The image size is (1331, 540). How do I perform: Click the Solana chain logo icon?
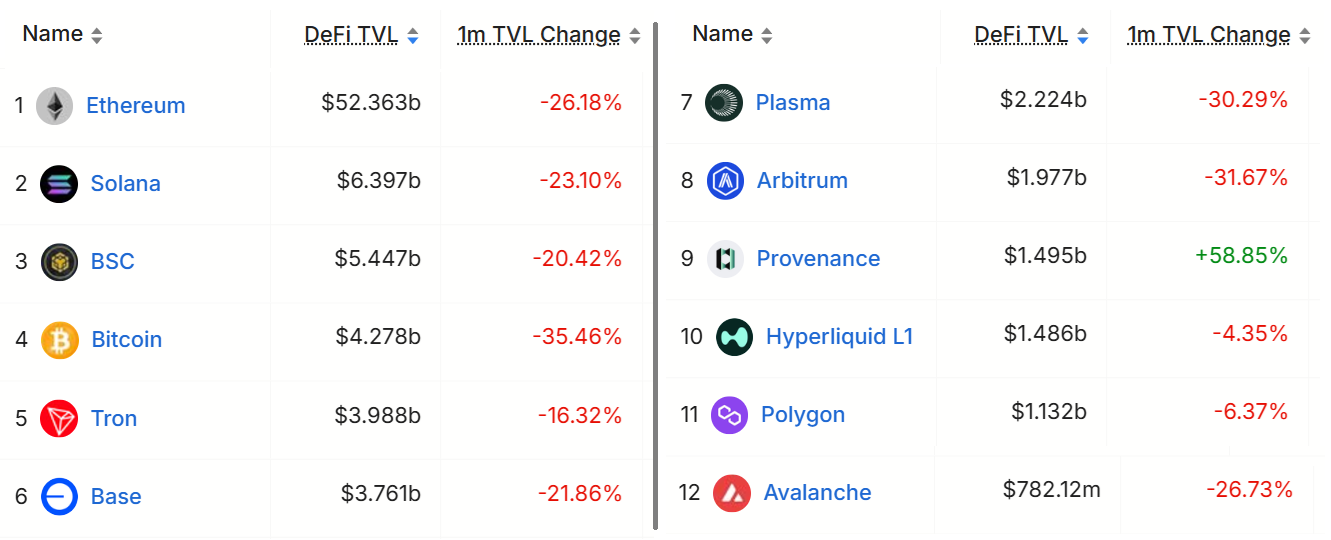click(59, 183)
